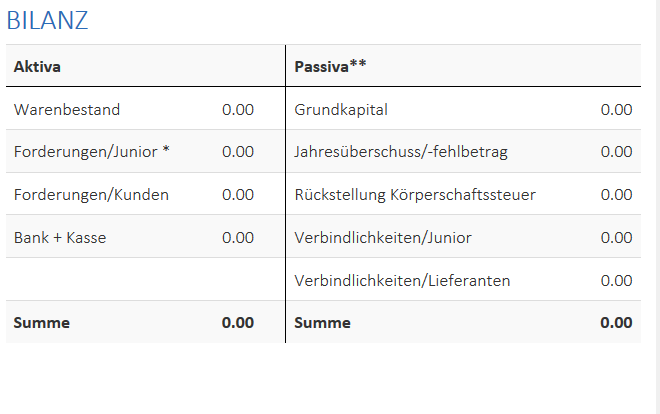Click the BILANZ heading
660x414 pixels.
coord(47,20)
